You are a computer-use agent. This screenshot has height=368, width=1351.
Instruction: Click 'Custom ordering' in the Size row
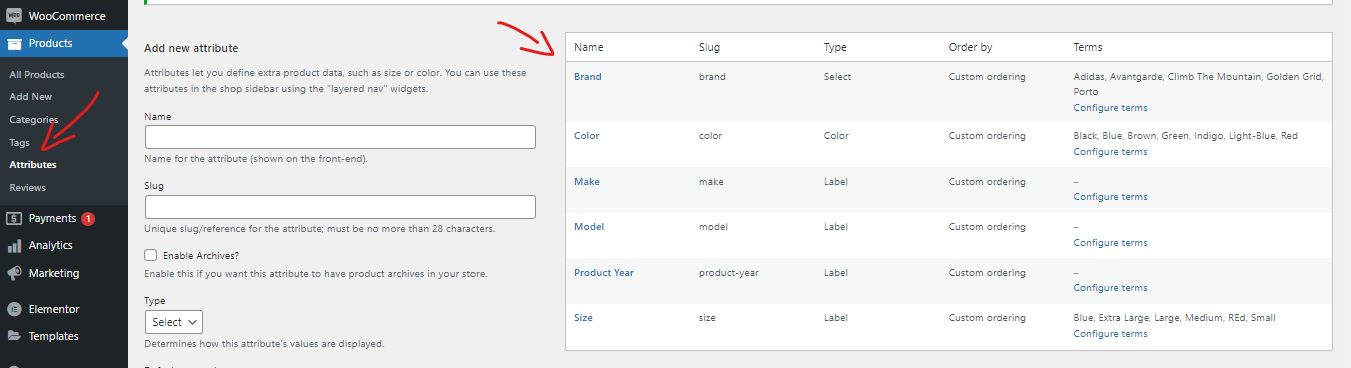pyautogui.click(x=987, y=318)
